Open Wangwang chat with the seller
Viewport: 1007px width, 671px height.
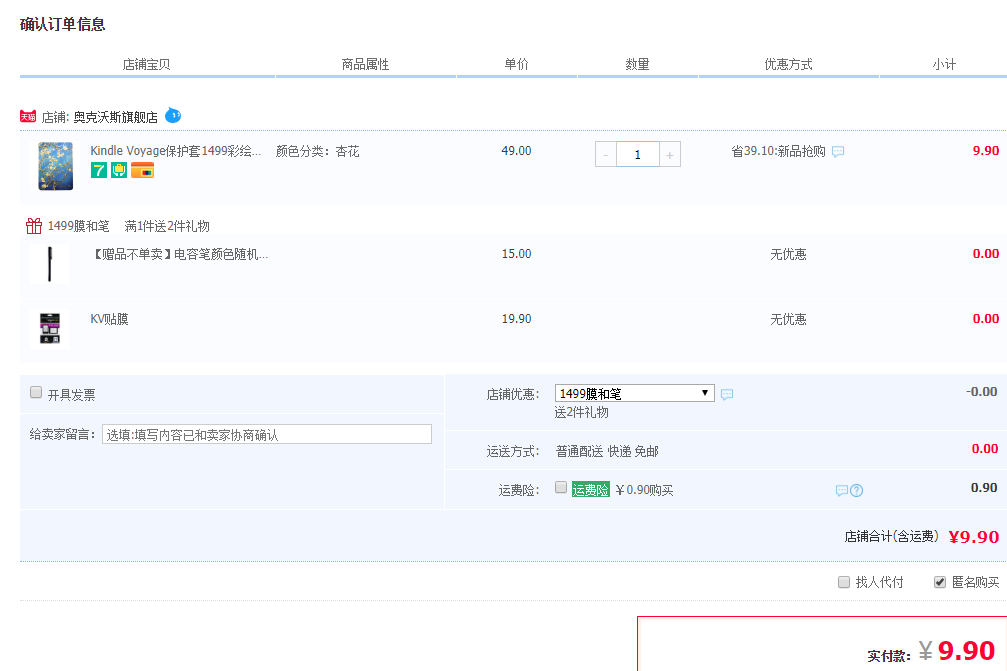(x=173, y=116)
